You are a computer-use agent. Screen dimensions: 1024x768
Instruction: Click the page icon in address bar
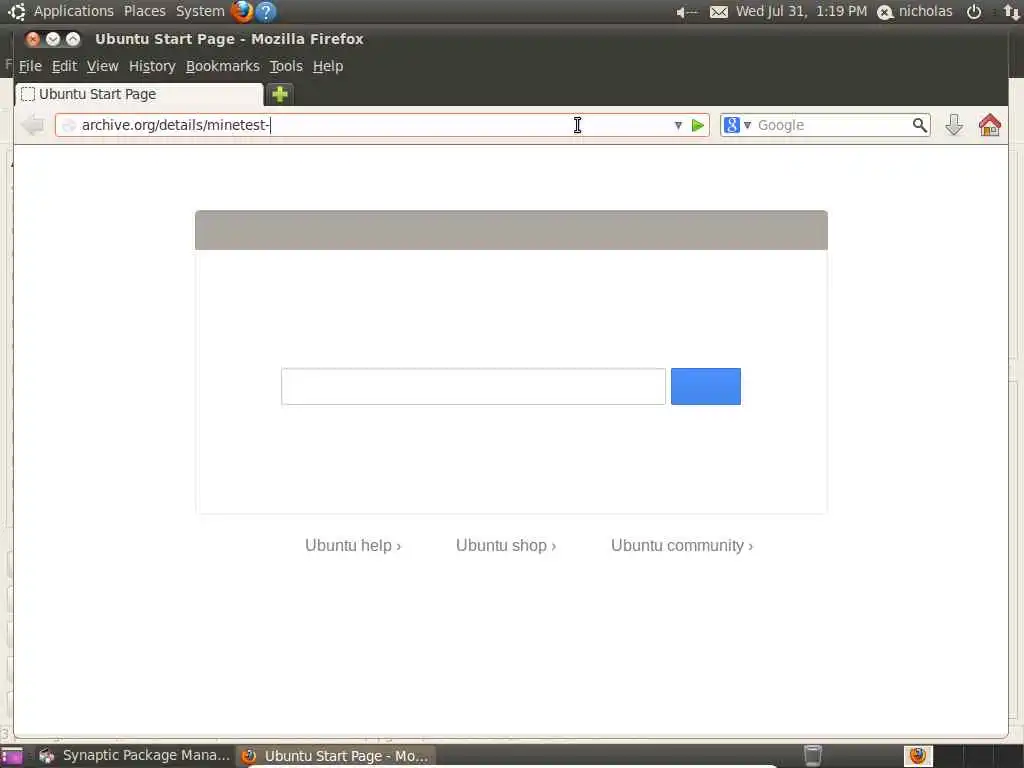(69, 125)
